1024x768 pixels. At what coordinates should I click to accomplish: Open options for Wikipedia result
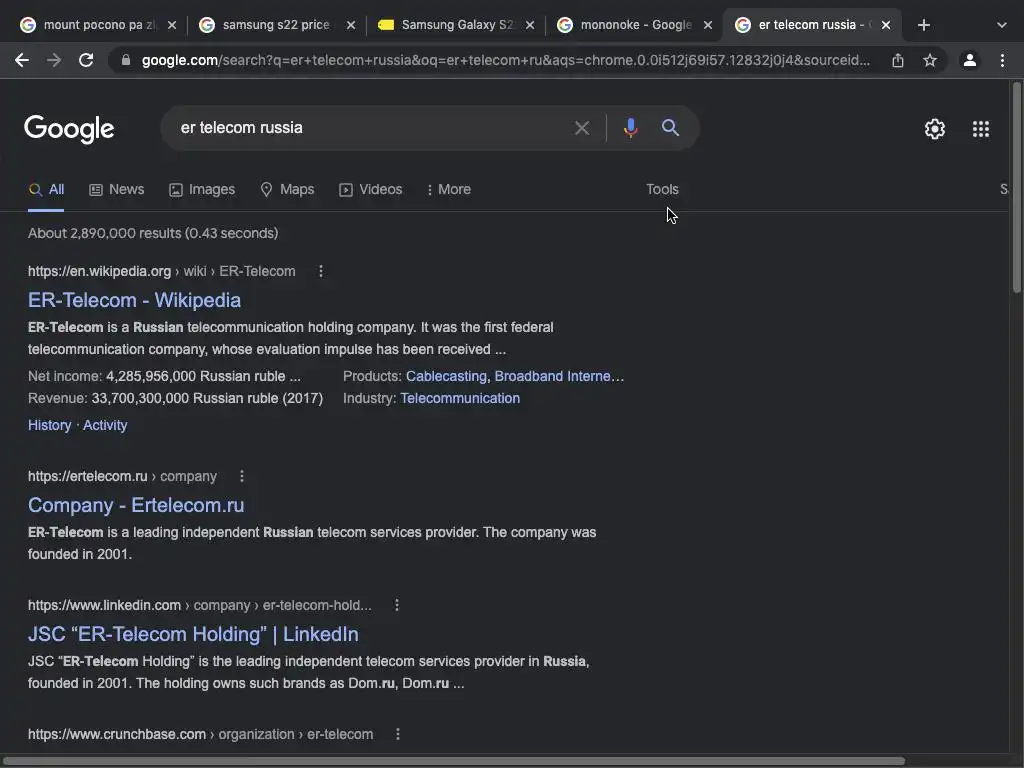pos(321,271)
